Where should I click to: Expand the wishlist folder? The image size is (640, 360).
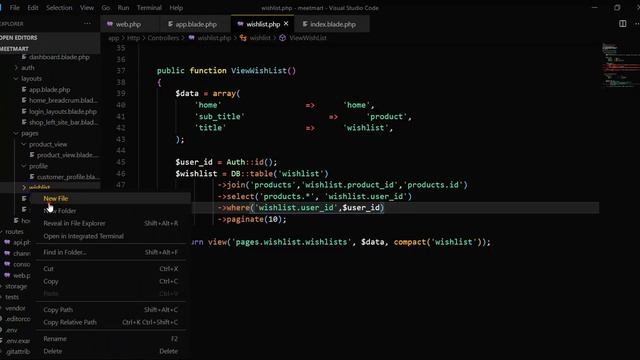click(39, 187)
